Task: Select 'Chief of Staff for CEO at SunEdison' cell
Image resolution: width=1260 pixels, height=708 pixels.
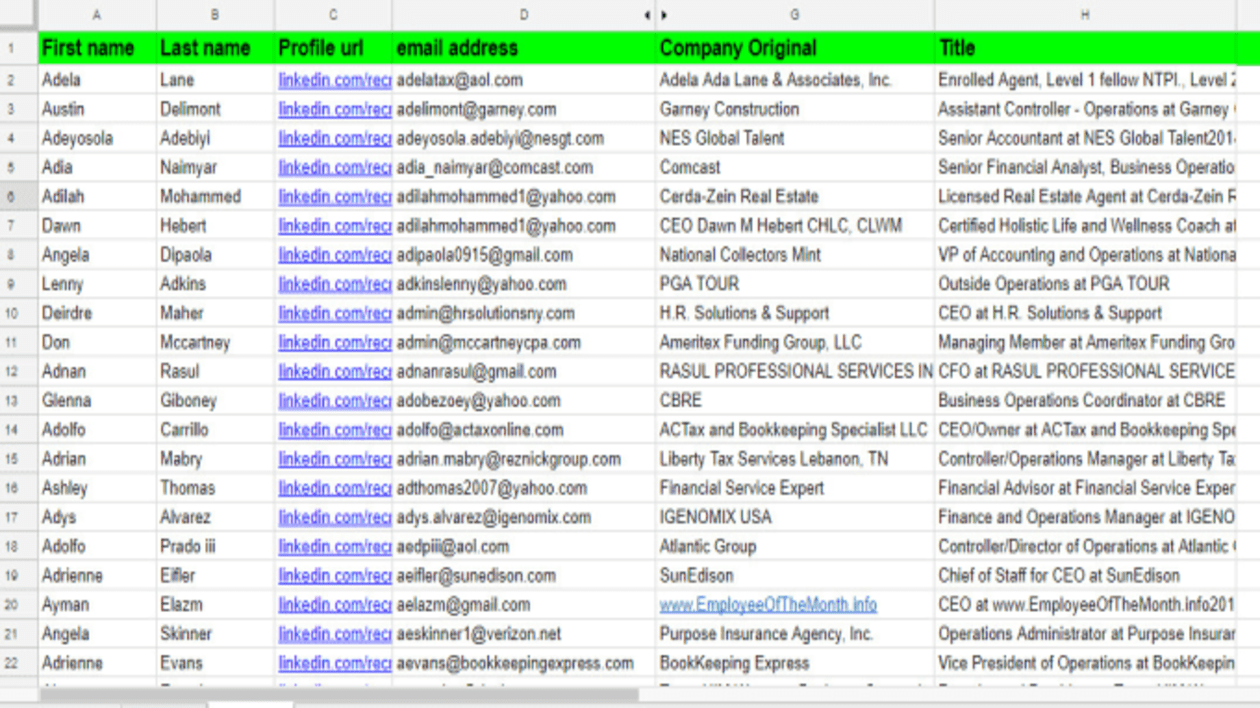Action: coord(1085,576)
